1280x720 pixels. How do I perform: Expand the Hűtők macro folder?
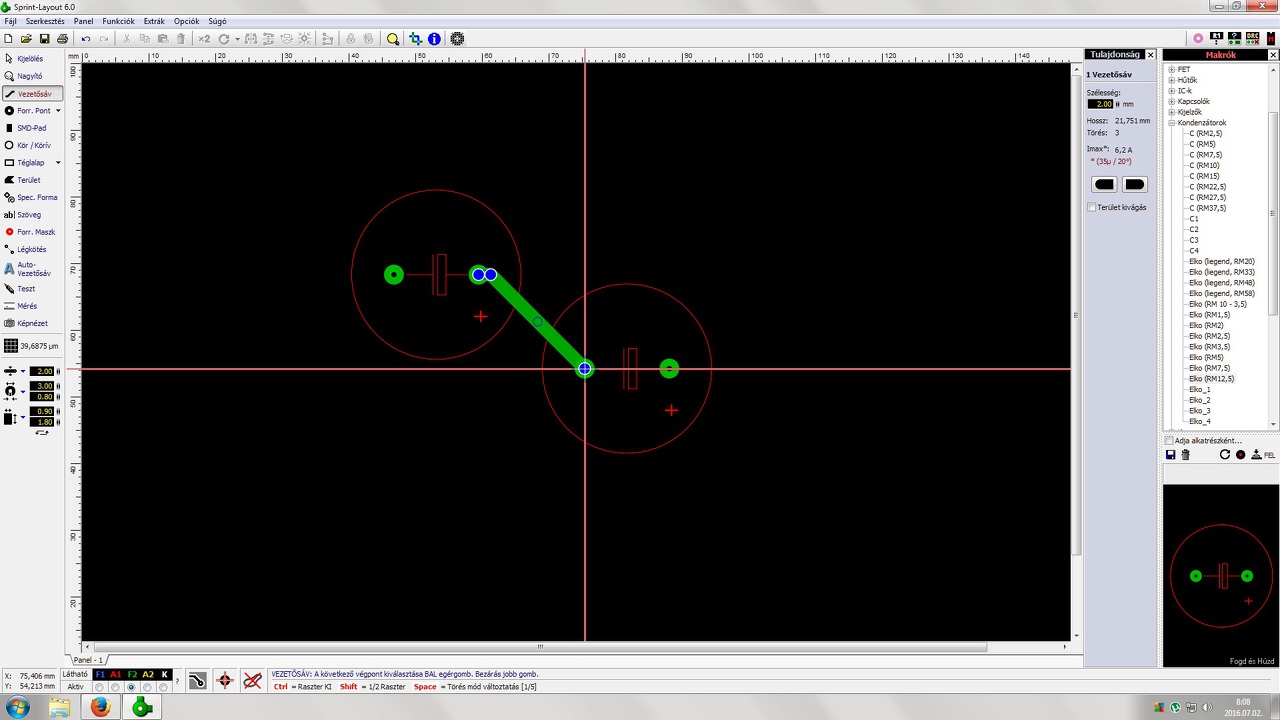tap(1171, 80)
